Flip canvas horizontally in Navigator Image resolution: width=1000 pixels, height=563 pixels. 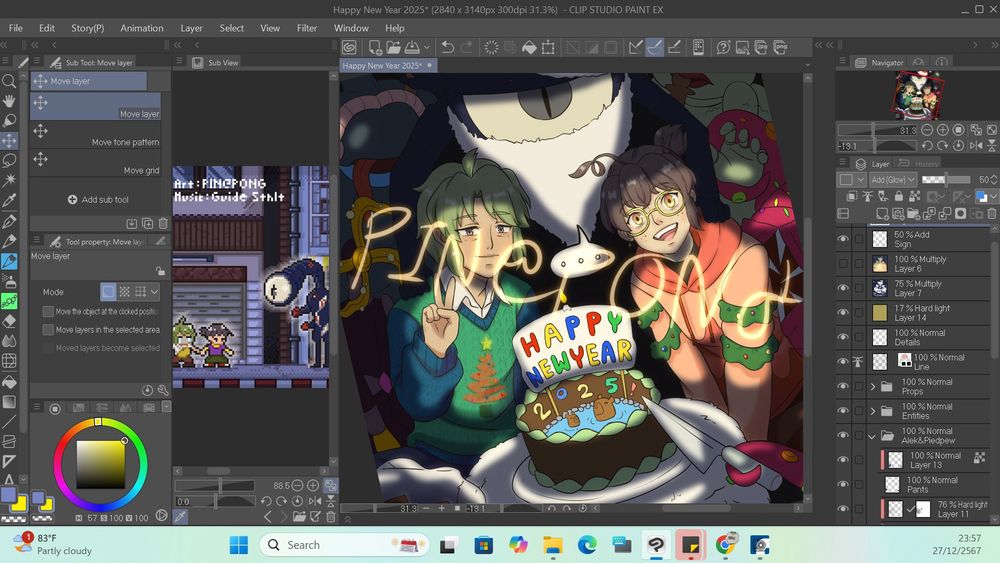click(x=976, y=145)
